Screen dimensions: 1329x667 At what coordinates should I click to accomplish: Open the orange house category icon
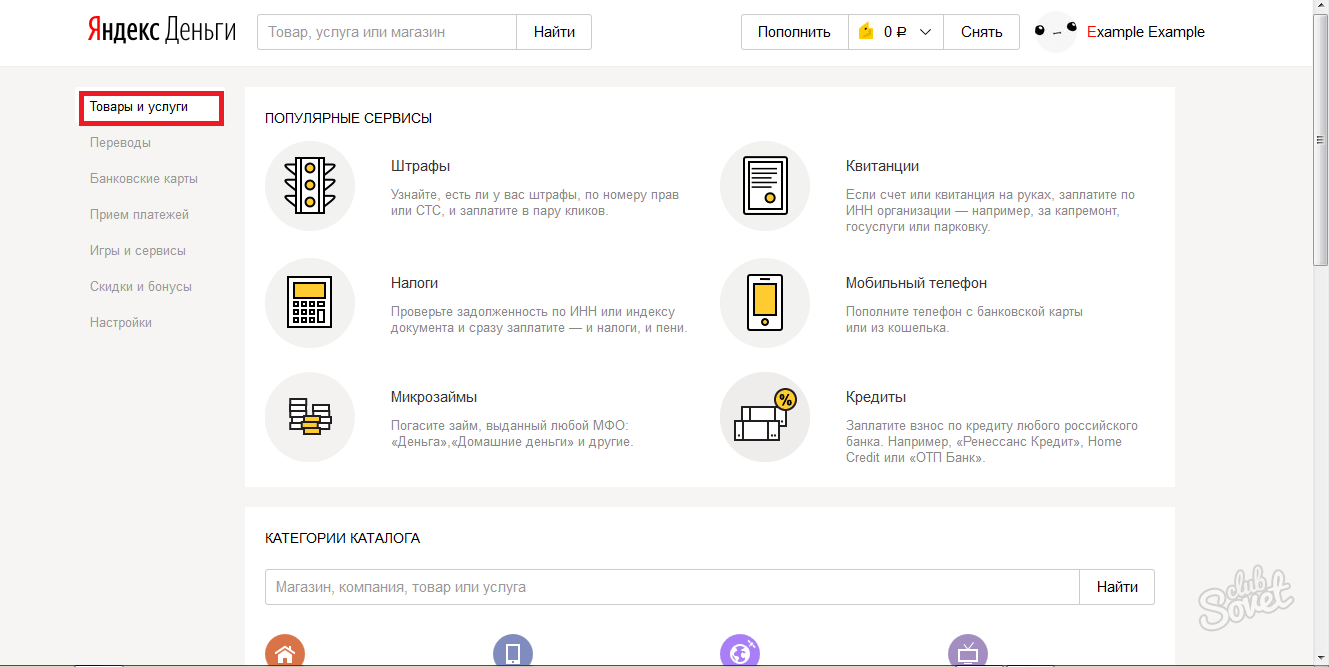coord(285,653)
